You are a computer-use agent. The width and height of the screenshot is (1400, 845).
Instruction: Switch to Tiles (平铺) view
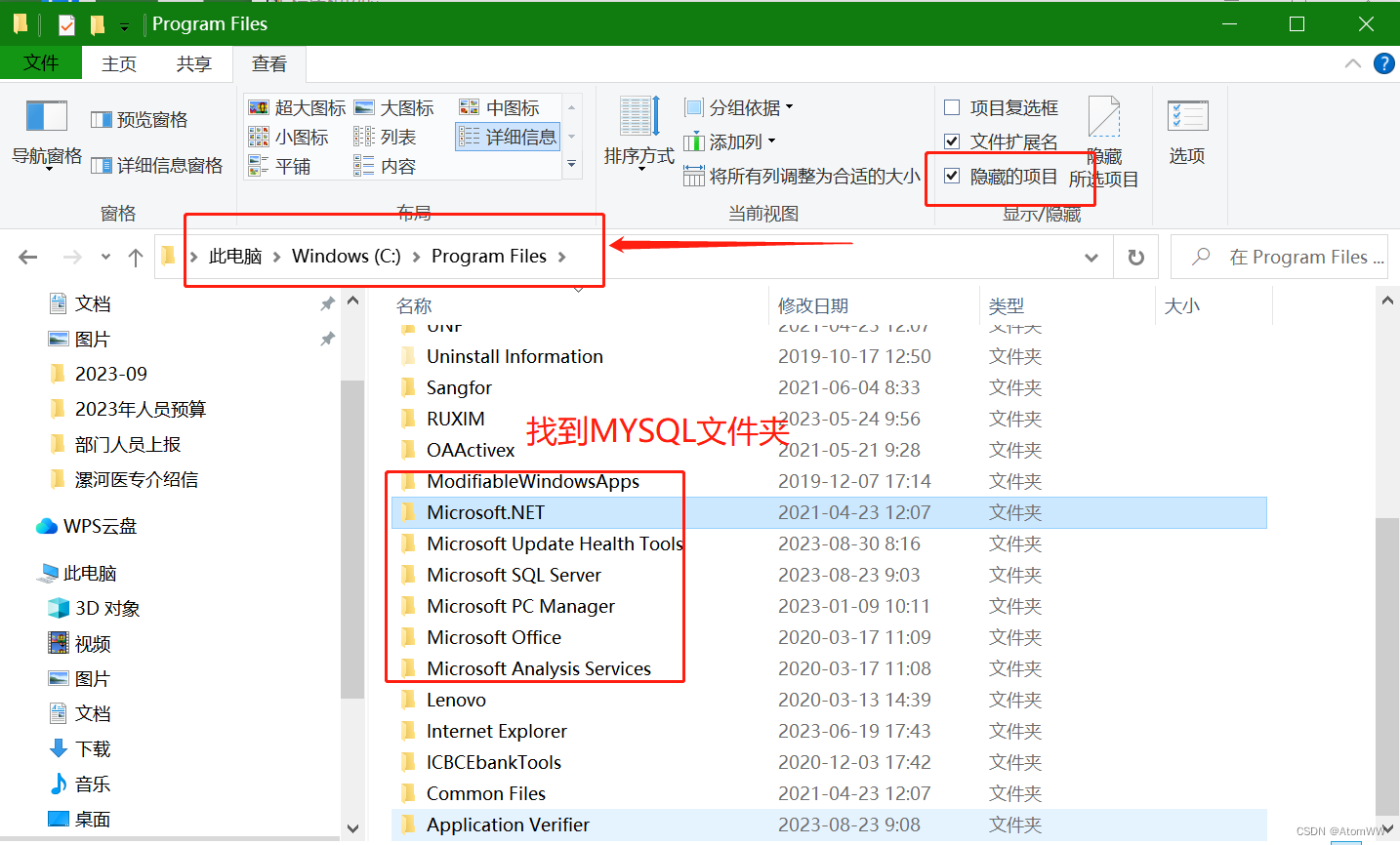tap(280, 166)
